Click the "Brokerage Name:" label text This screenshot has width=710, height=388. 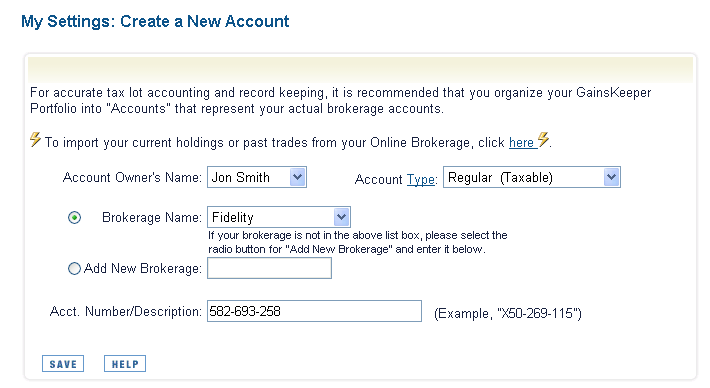(x=152, y=218)
